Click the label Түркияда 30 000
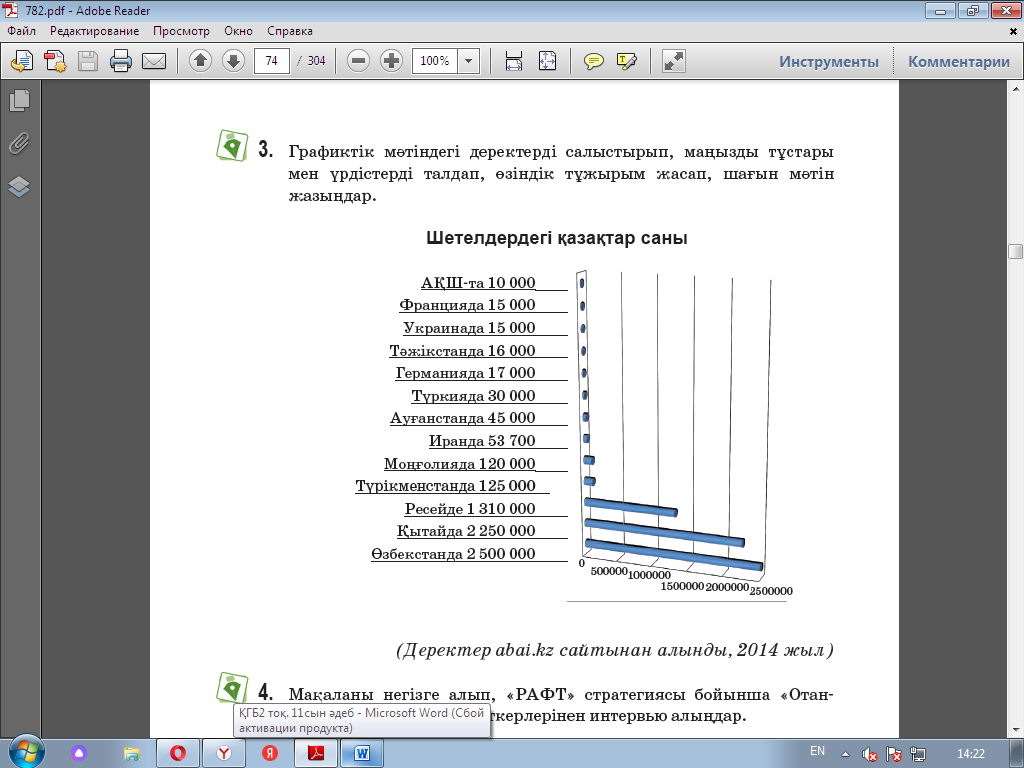 (473, 396)
